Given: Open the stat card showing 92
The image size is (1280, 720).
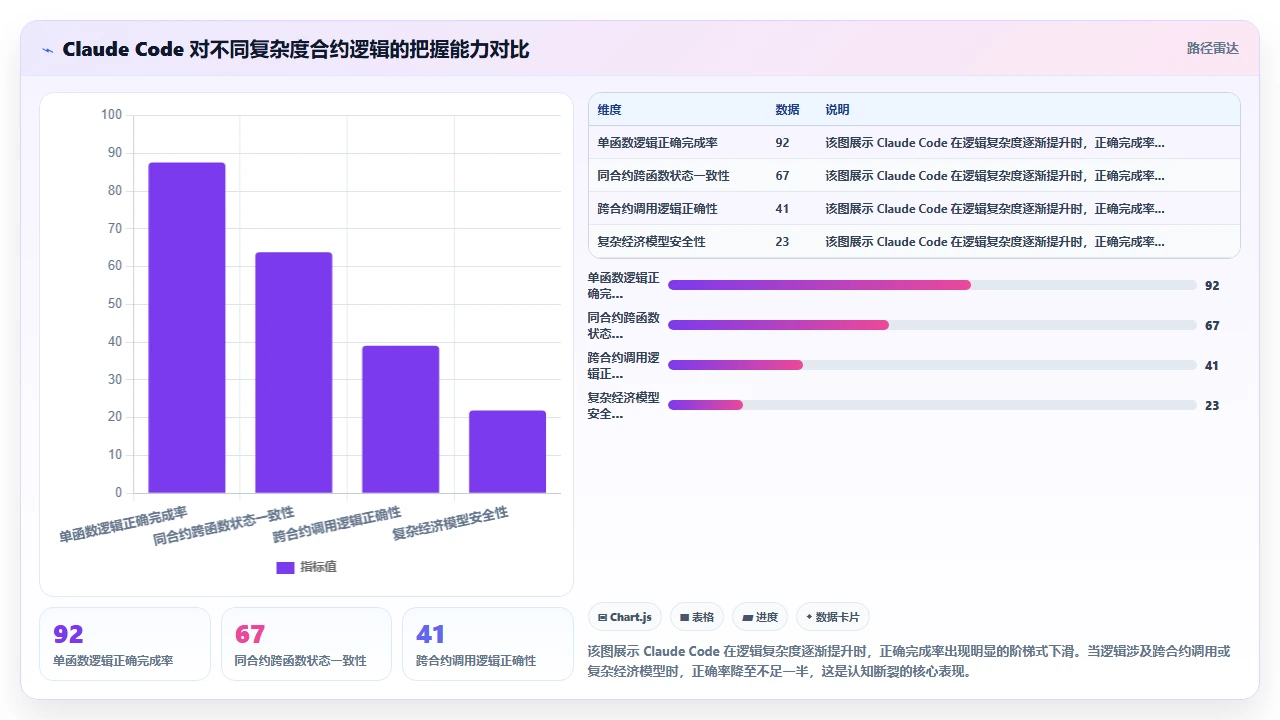Looking at the screenshot, I should click(x=125, y=644).
